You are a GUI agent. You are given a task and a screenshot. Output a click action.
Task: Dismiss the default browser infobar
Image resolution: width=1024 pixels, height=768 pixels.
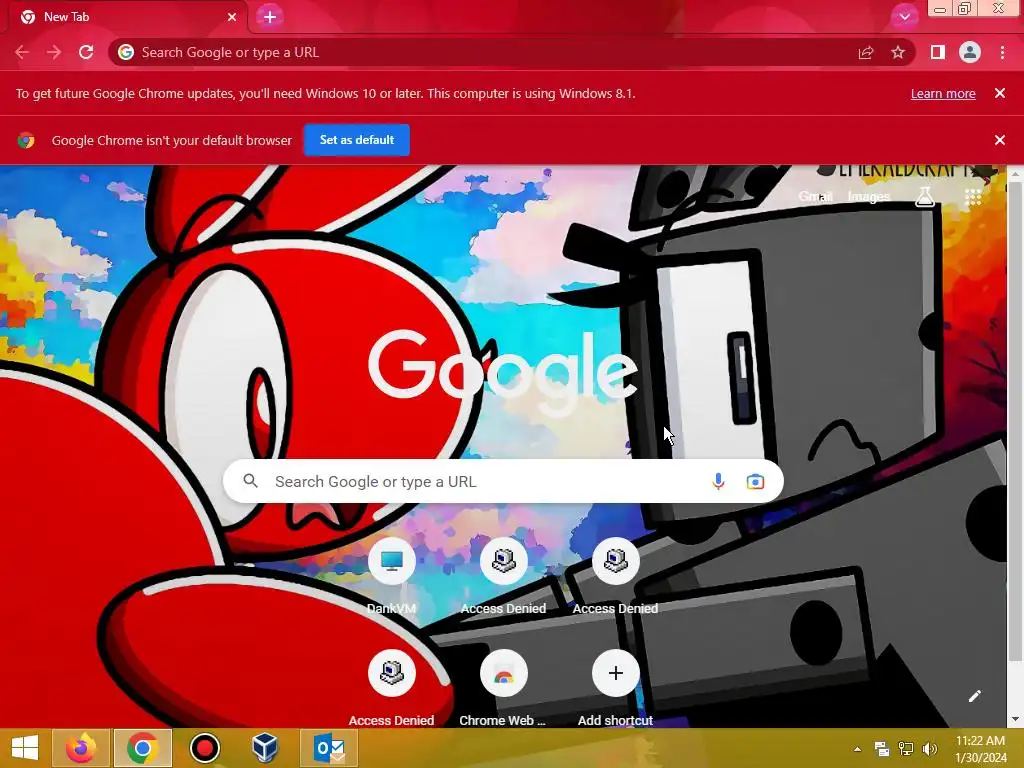pyautogui.click(x=1000, y=140)
